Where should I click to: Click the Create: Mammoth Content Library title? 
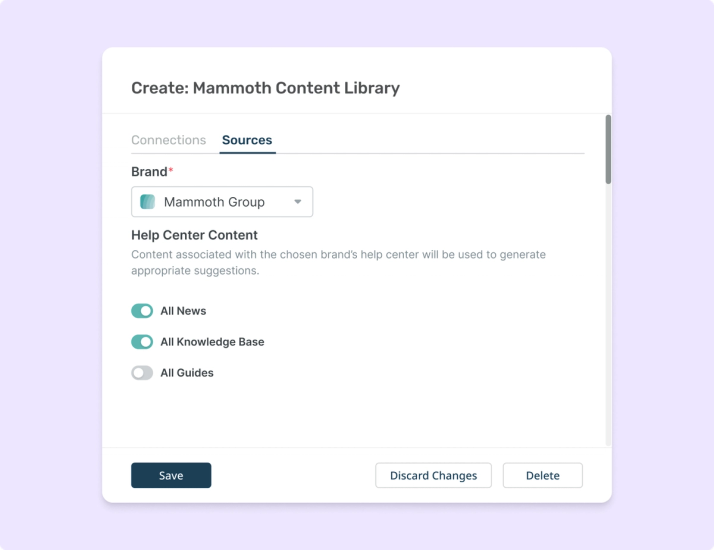[265, 88]
